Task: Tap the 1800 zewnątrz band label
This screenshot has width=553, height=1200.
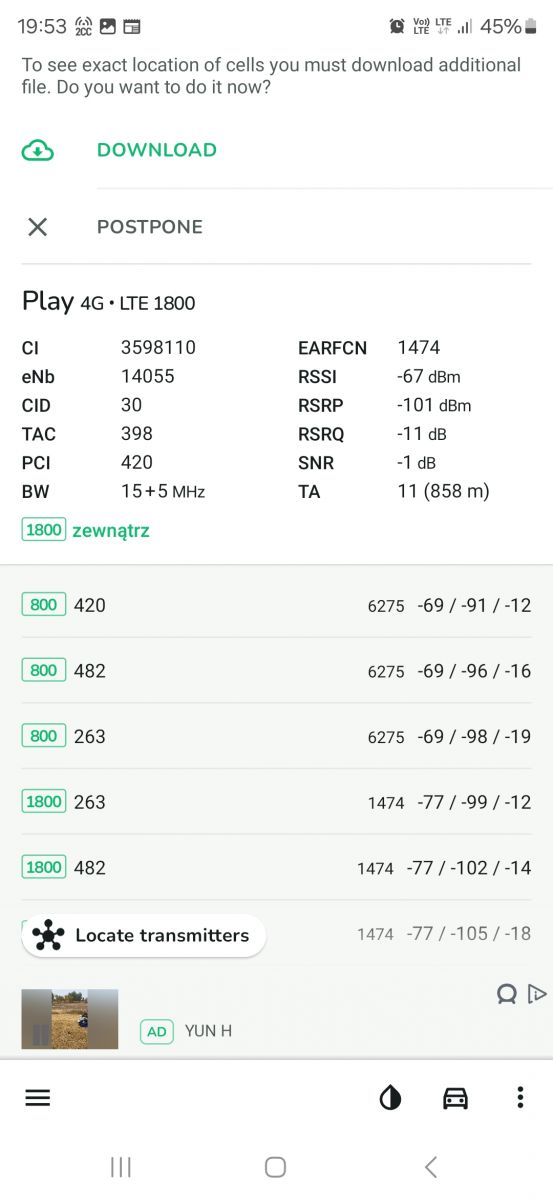Action: [86, 530]
